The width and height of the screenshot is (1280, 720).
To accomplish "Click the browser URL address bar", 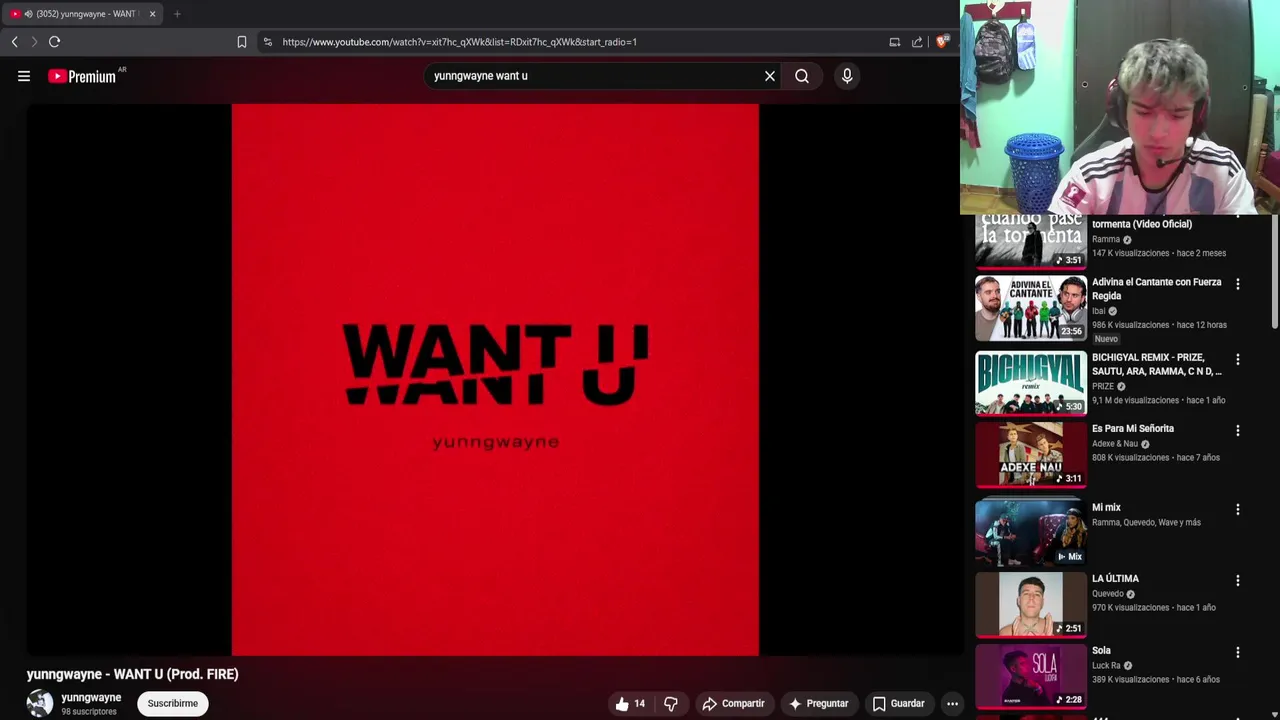I will [575, 42].
